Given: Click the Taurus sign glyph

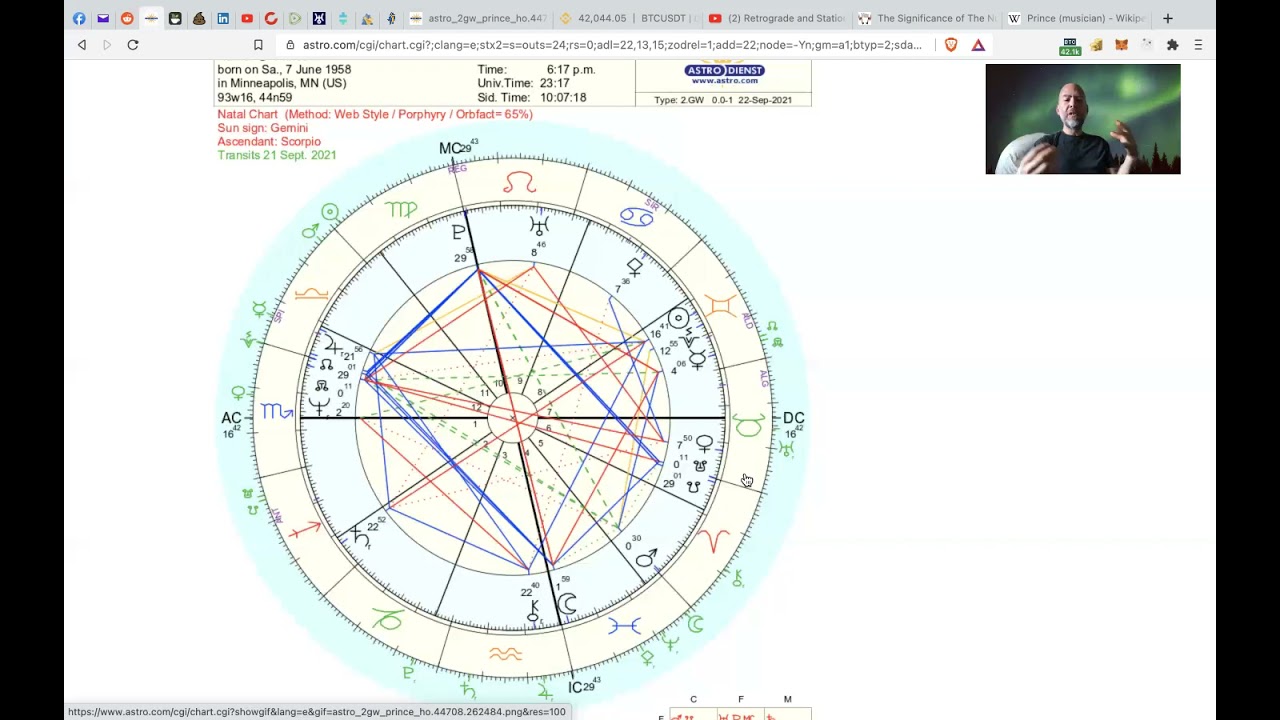Looking at the screenshot, I should click(x=748, y=426).
